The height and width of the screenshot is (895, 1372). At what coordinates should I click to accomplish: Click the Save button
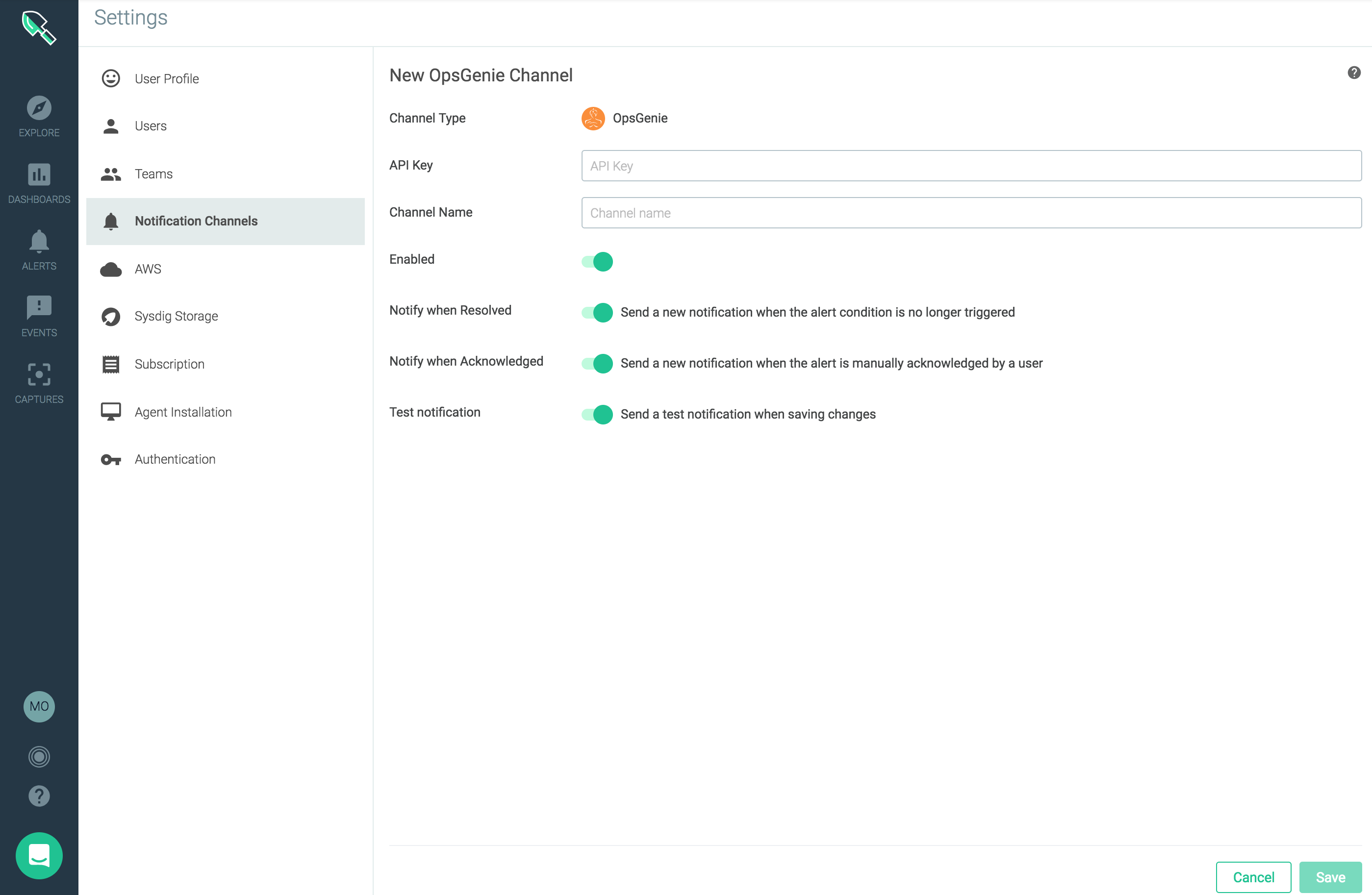pos(1330,876)
